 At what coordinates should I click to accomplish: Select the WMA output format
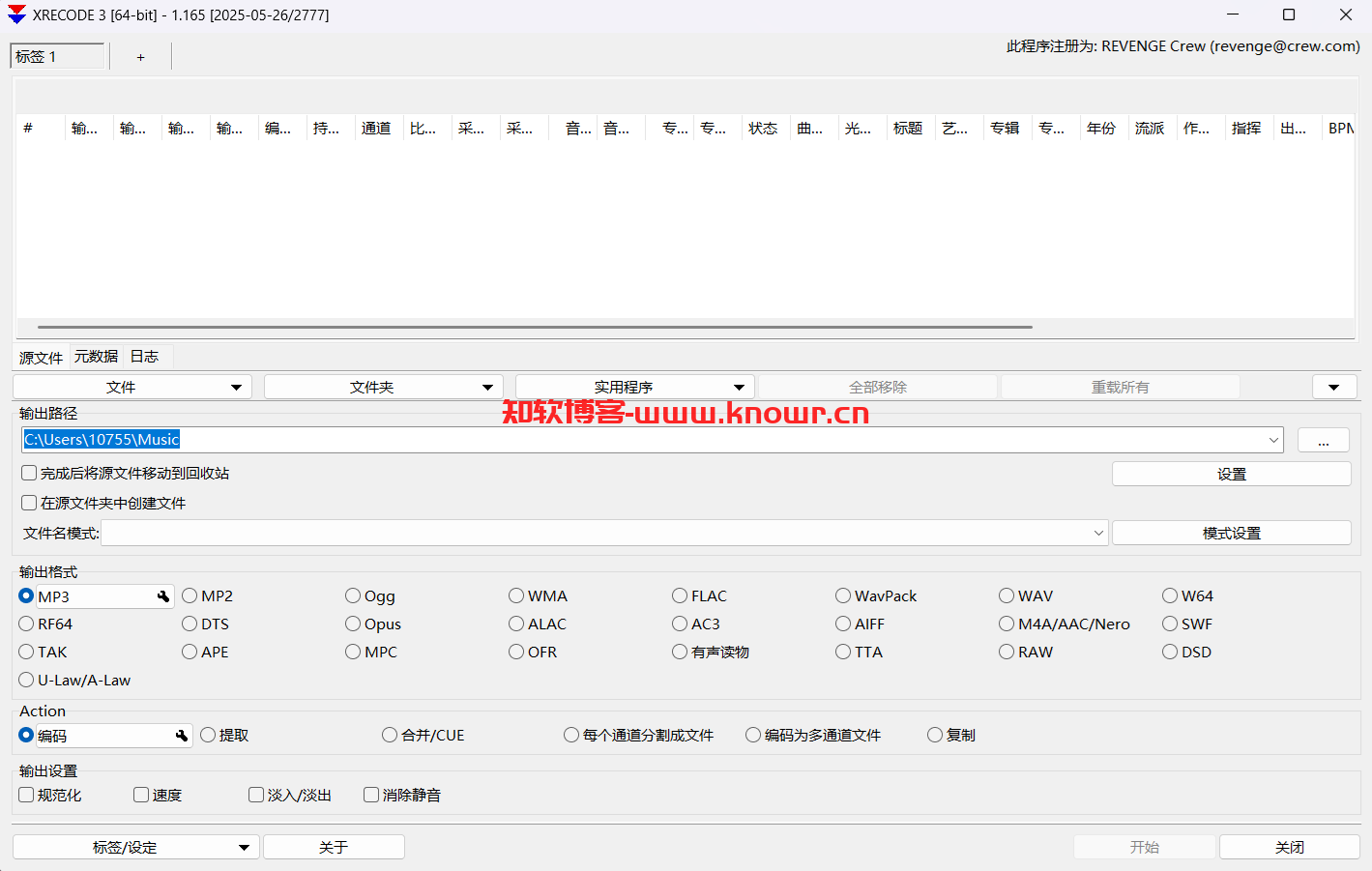pyautogui.click(x=539, y=596)
